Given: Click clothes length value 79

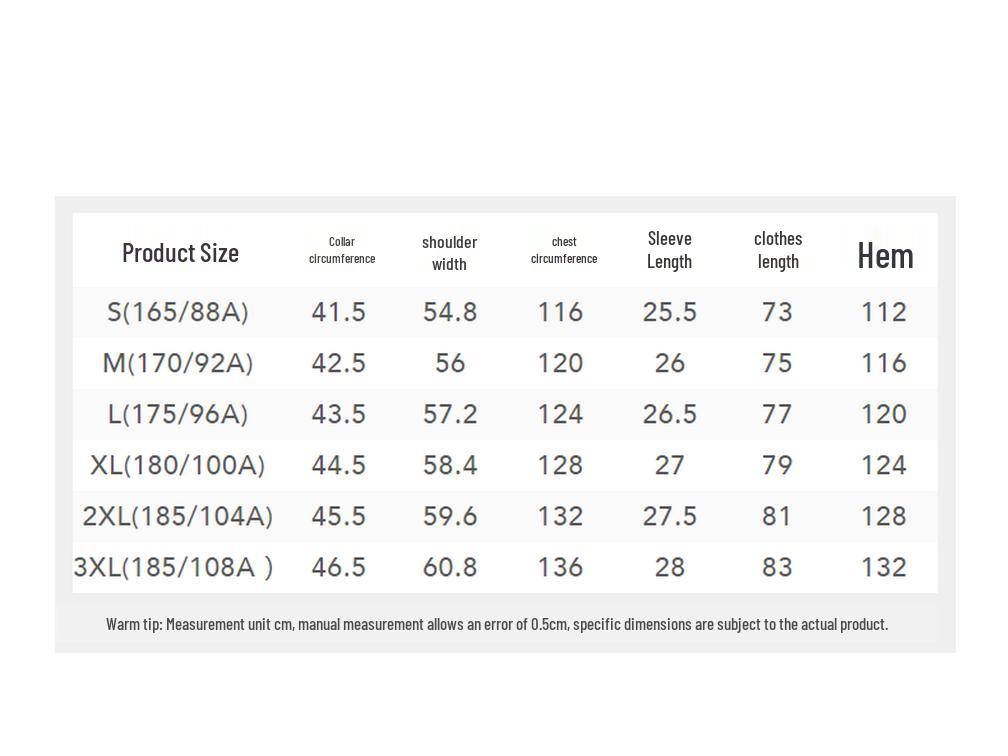Looking at the screenshot, I should tap(777, 465).
